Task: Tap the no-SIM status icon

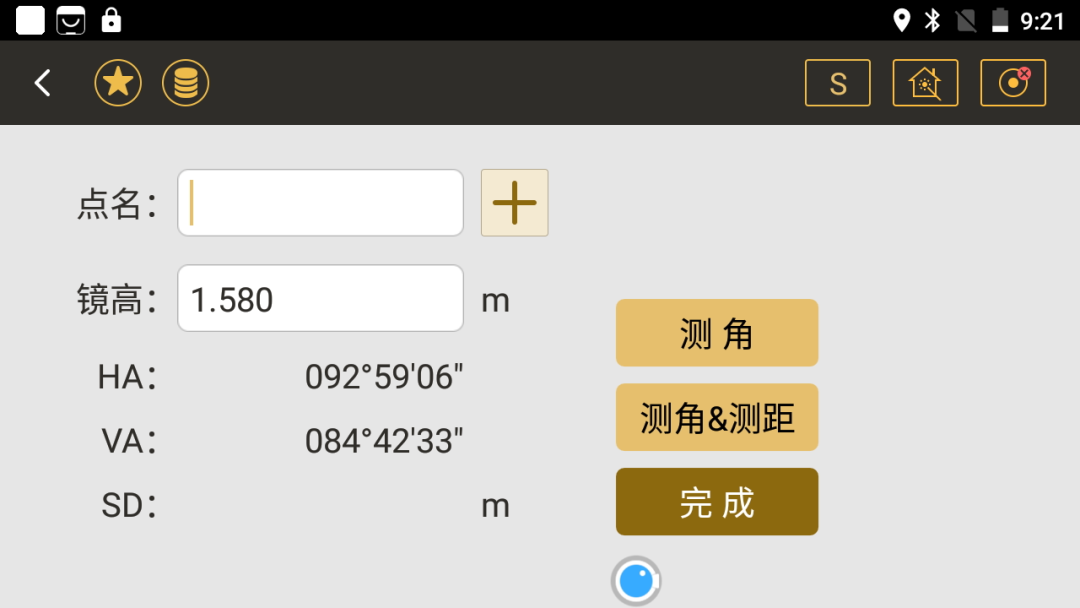Action: (x=966, y=21)
